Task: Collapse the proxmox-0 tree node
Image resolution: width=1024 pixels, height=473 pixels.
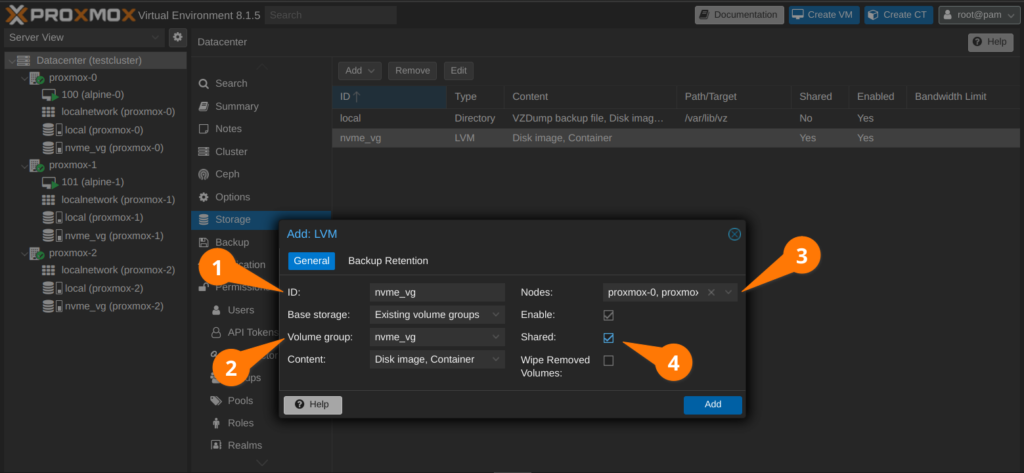Action: pos(24,78)
